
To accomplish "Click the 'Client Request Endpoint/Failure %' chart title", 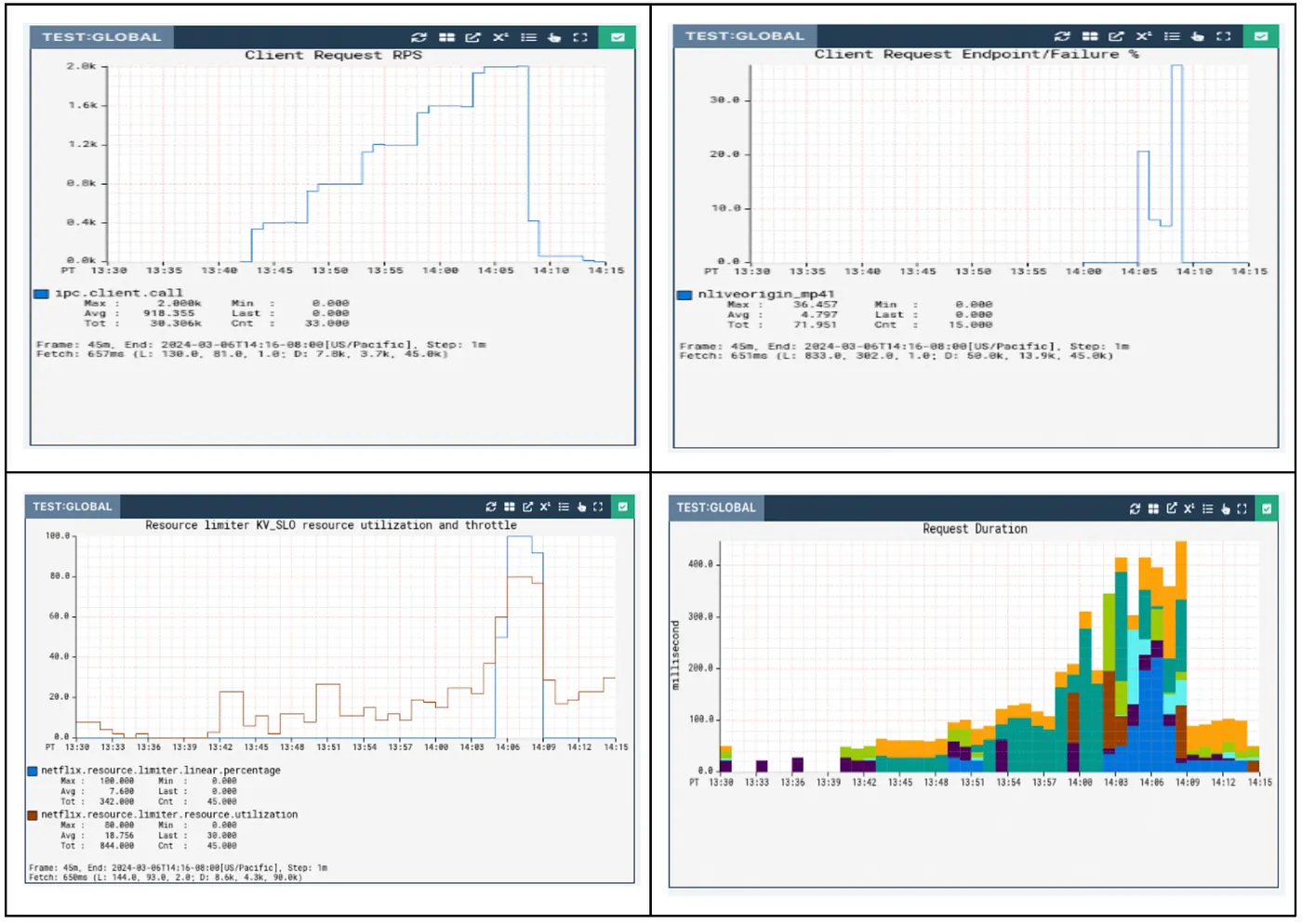I will [x=976, y=54].
